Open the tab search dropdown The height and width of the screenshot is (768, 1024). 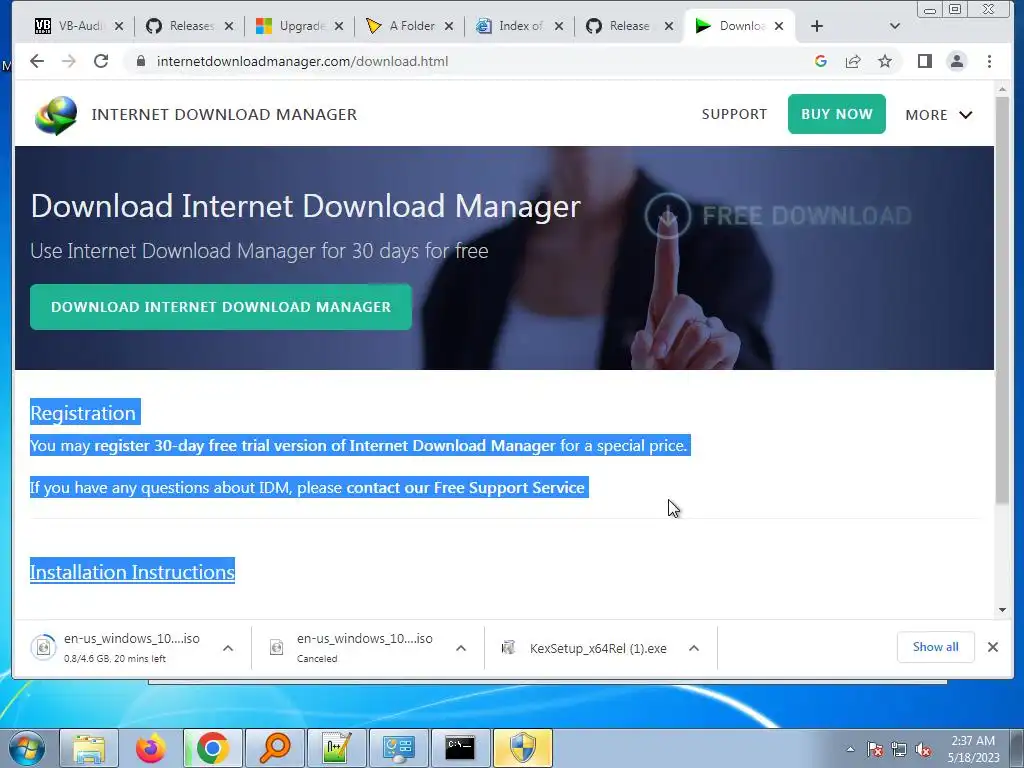click(x=895, y=26)
